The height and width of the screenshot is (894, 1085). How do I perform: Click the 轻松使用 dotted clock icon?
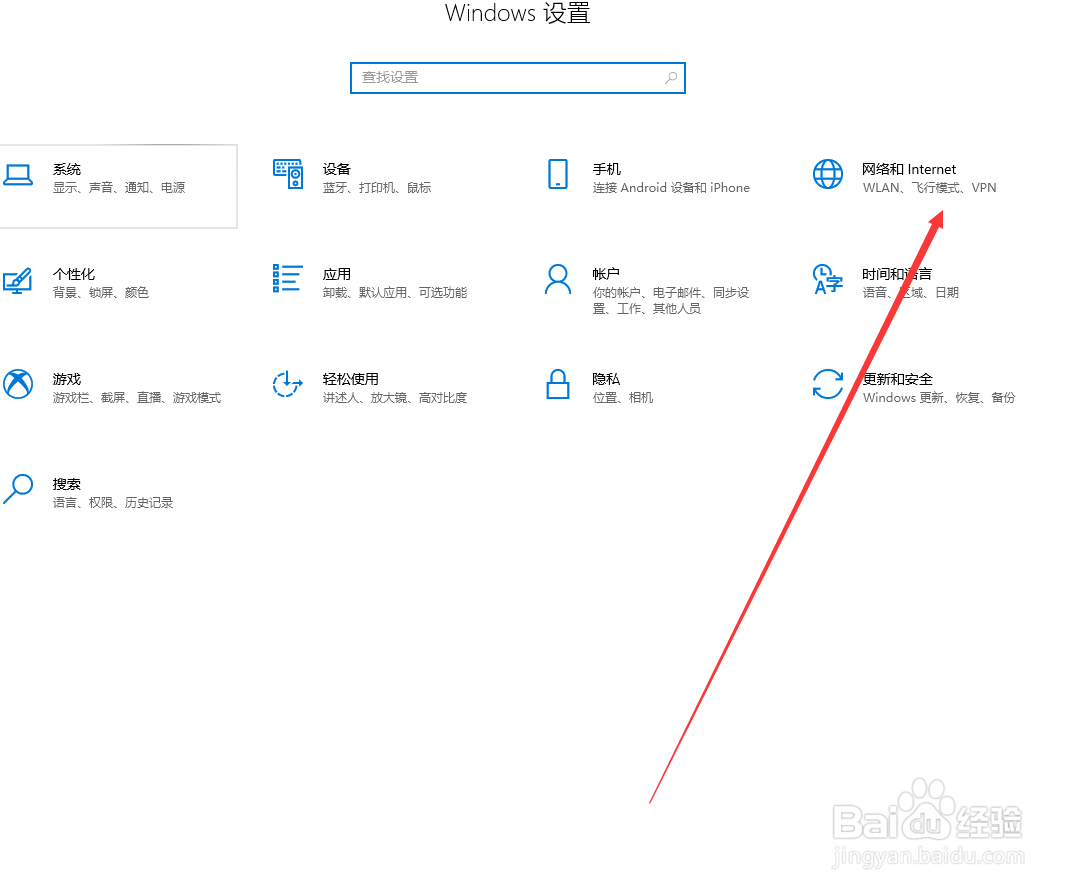tap(288, 384)
